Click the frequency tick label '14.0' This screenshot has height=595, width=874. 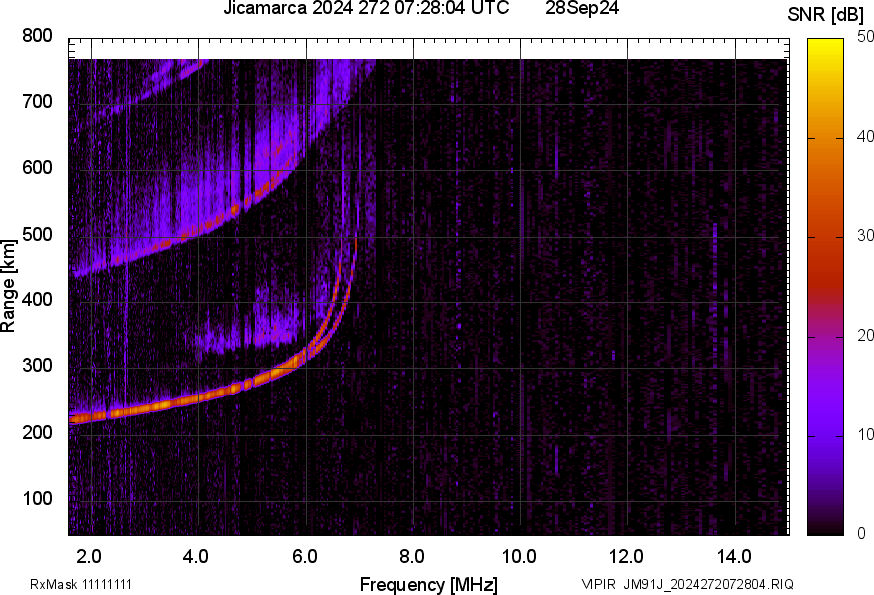[x=734, y=556]
